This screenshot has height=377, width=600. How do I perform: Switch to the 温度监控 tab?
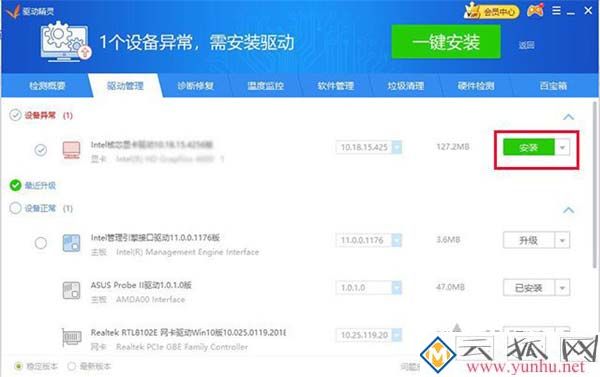265,86
